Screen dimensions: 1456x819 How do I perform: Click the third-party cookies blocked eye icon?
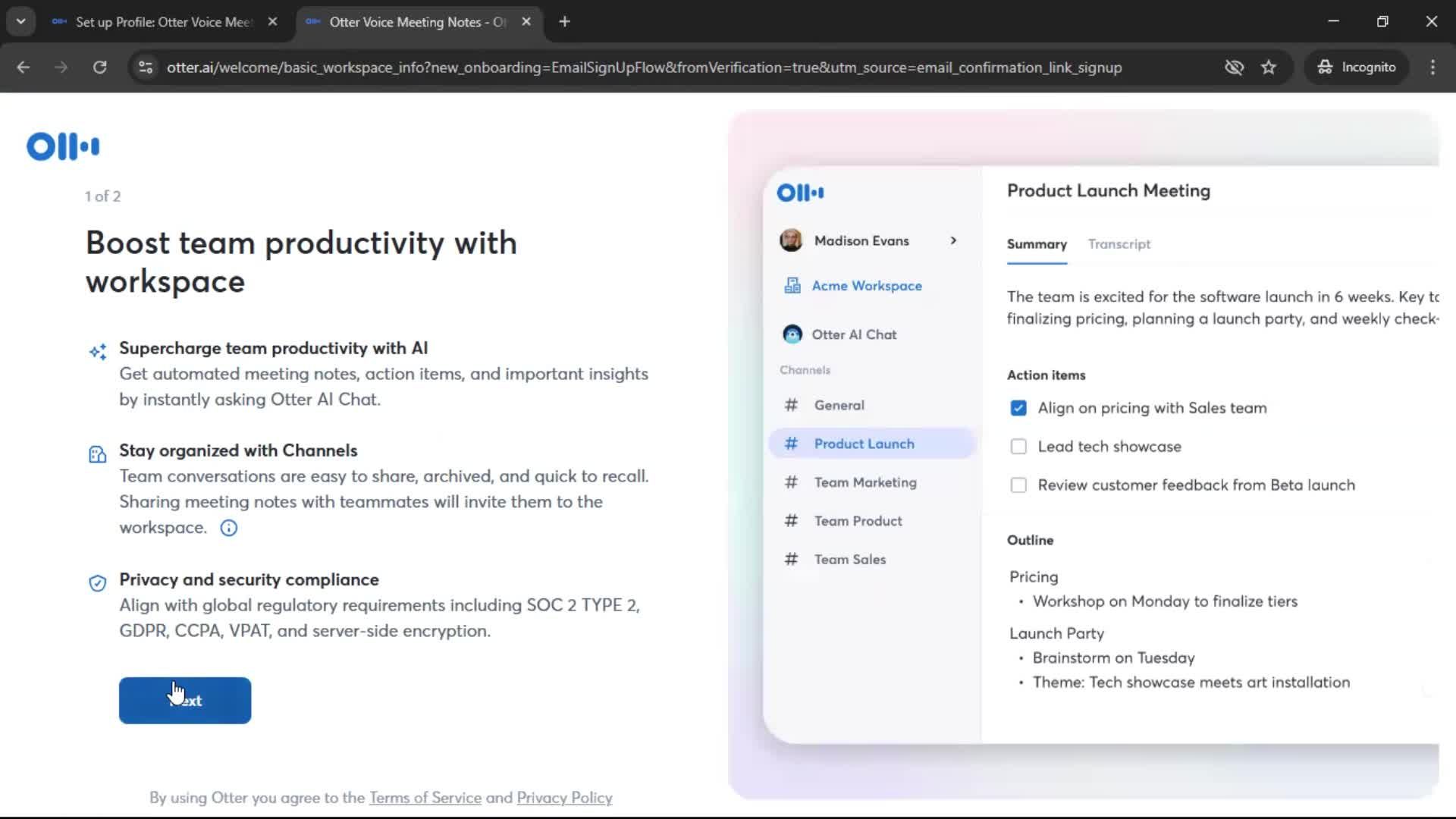[1235, 67]
